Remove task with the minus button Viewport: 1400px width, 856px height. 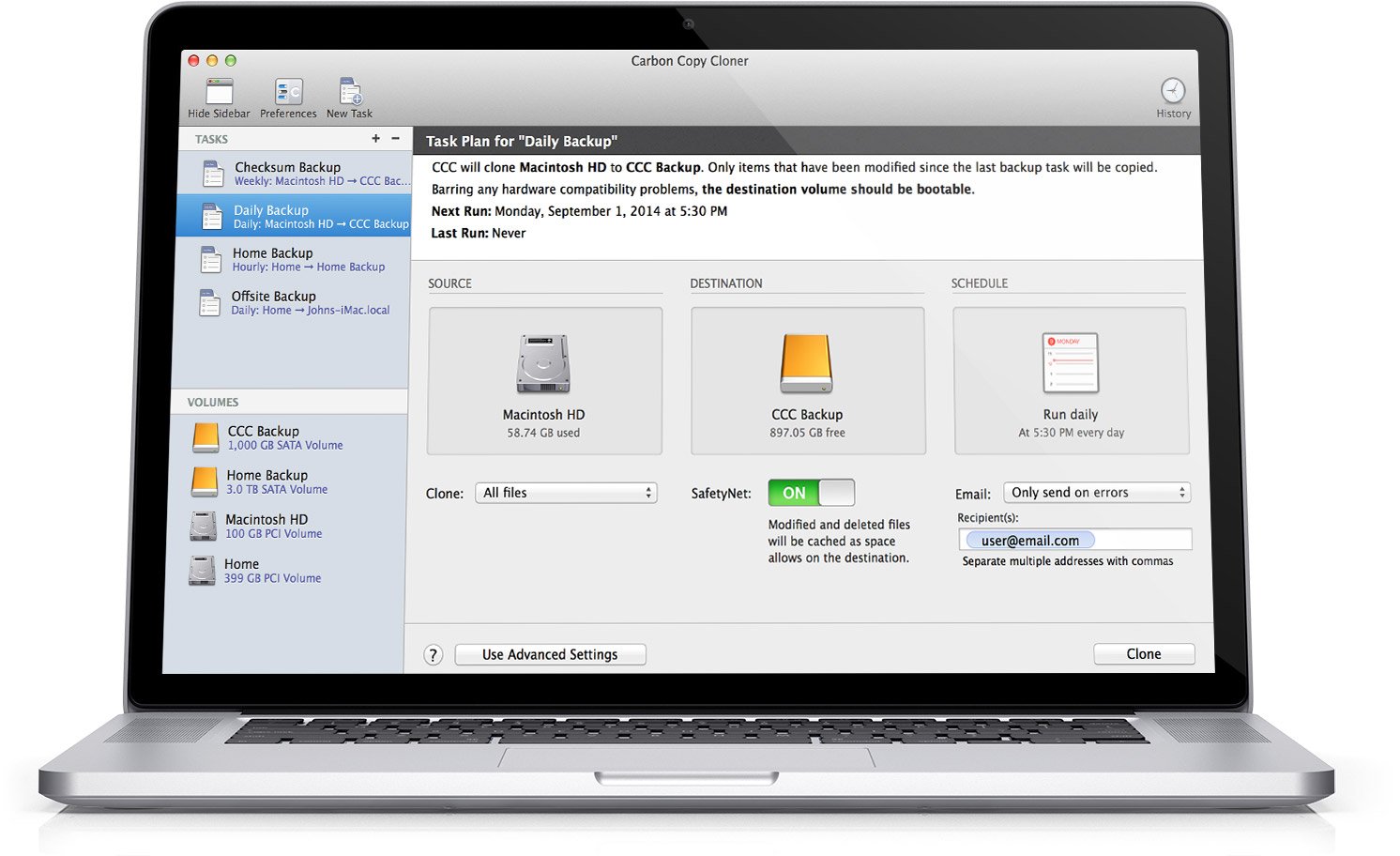[395, 138]
